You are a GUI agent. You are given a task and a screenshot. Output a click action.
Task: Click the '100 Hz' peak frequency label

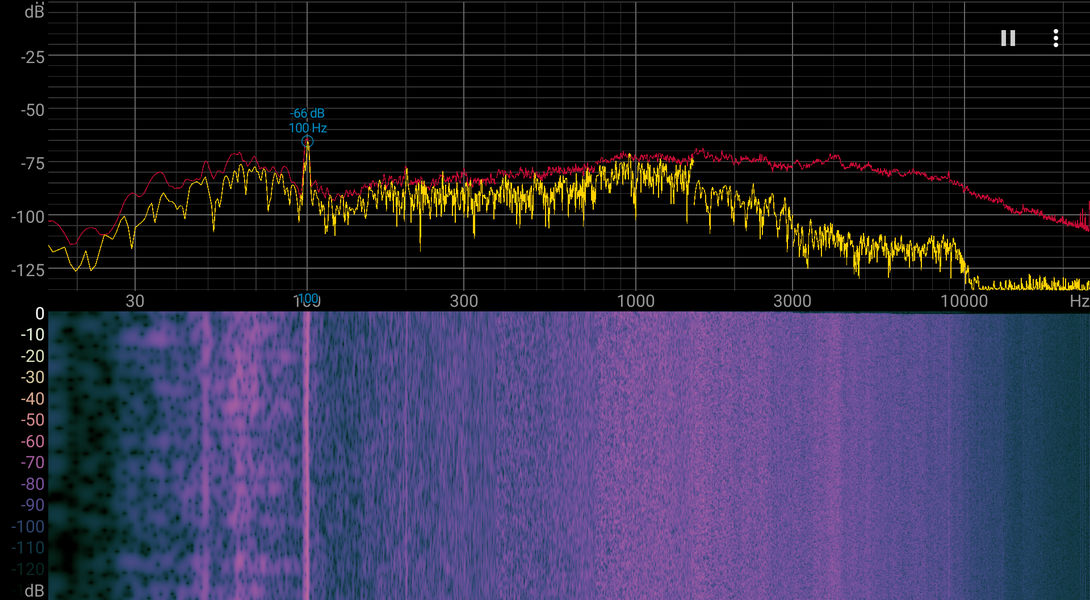point(307,128)
